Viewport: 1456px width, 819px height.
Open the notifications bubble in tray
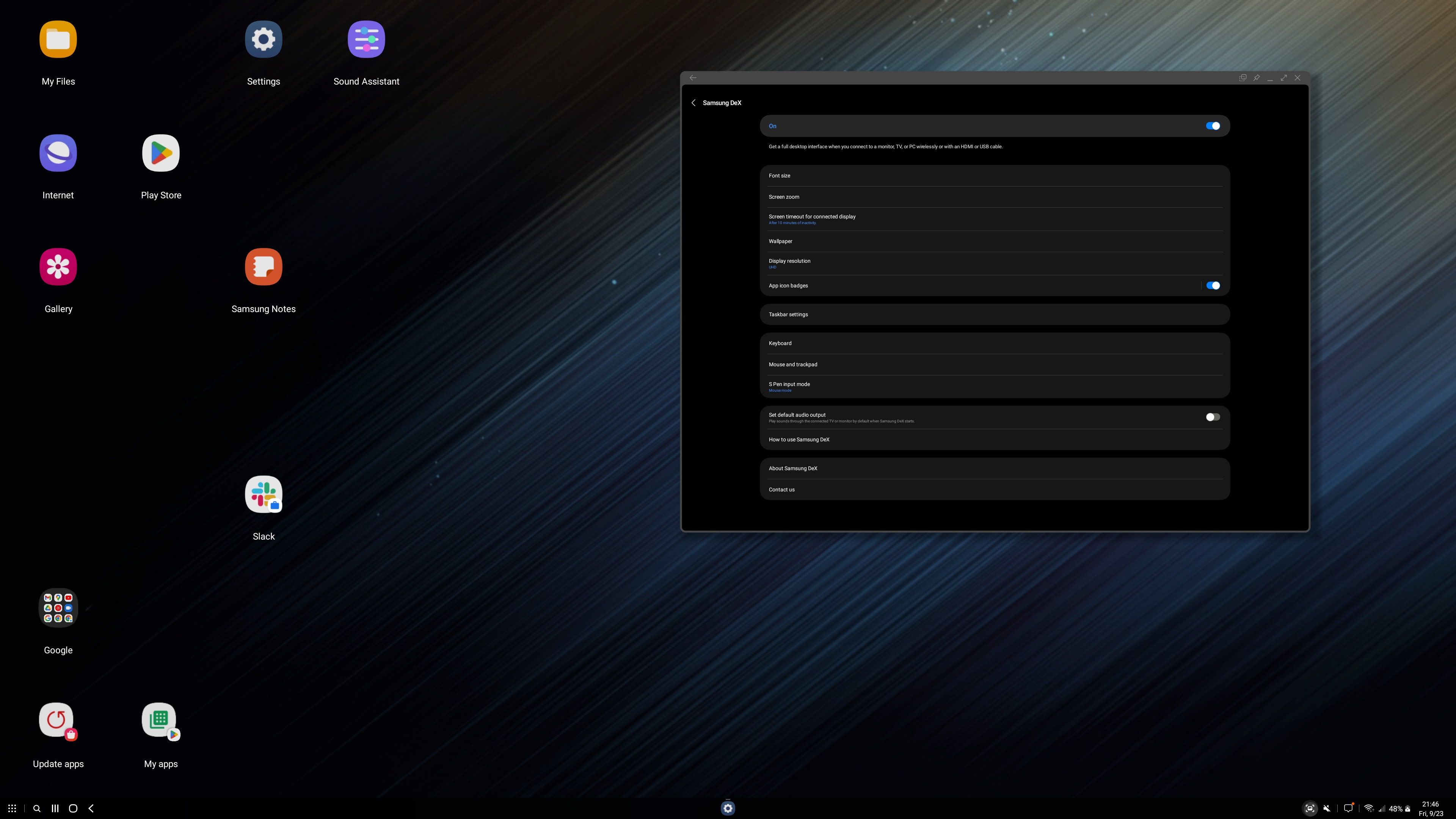pyautogui.click(x=1349, y=808)
